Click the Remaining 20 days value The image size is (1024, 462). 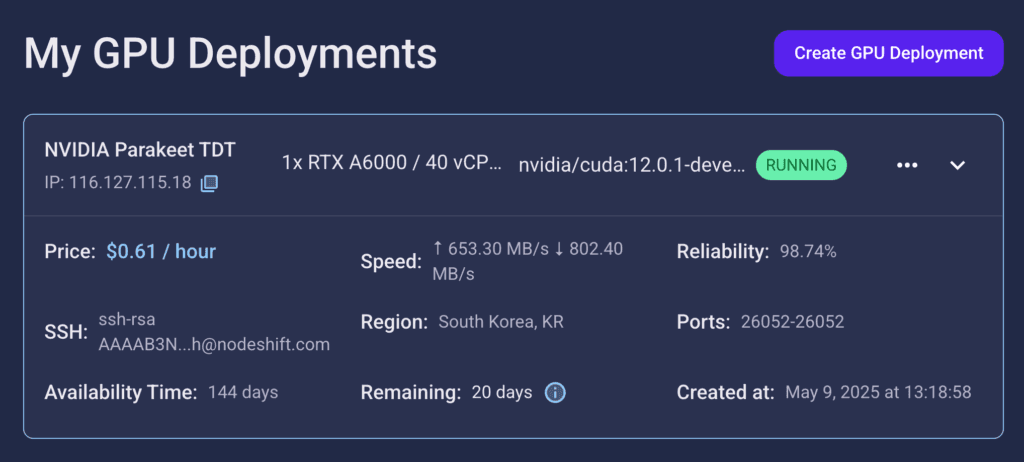pyautogui.click(x=502, y=393)
